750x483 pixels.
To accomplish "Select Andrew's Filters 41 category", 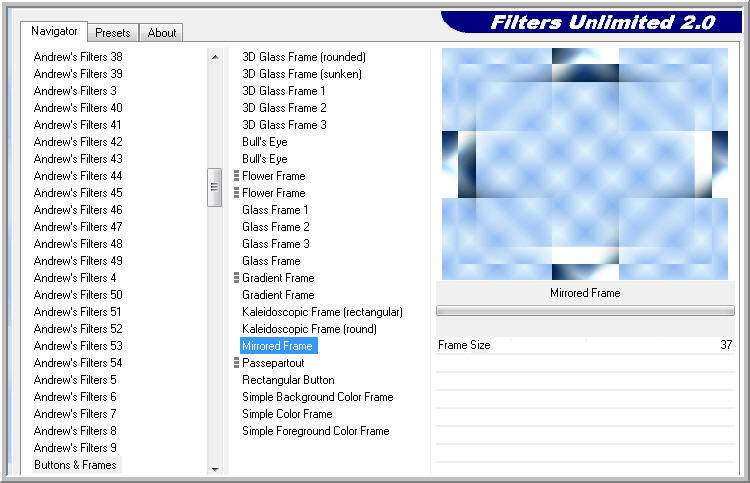I will (x=77, y=125).
